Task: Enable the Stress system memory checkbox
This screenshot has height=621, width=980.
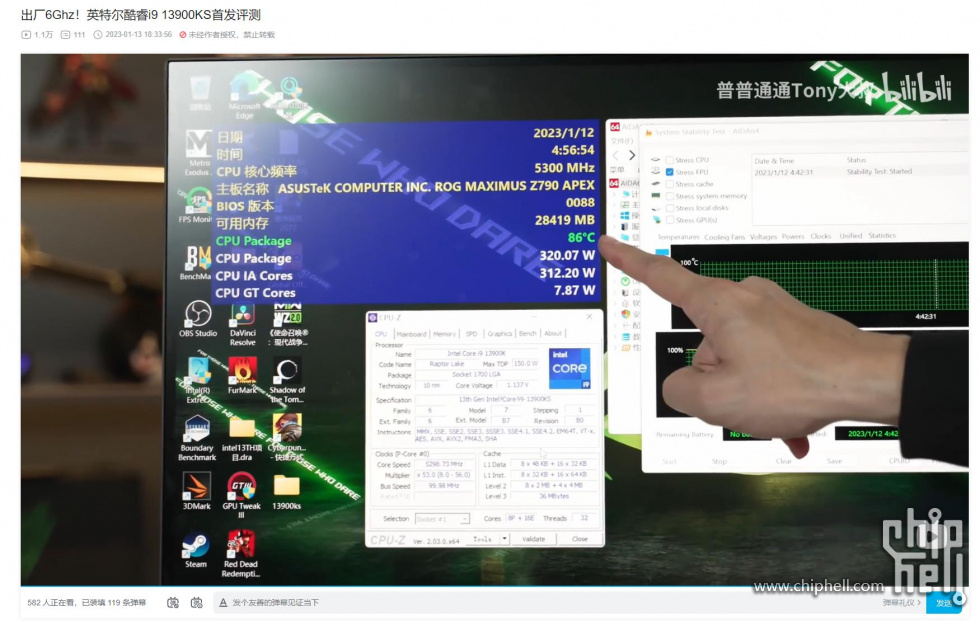Action: click(669, 196)
